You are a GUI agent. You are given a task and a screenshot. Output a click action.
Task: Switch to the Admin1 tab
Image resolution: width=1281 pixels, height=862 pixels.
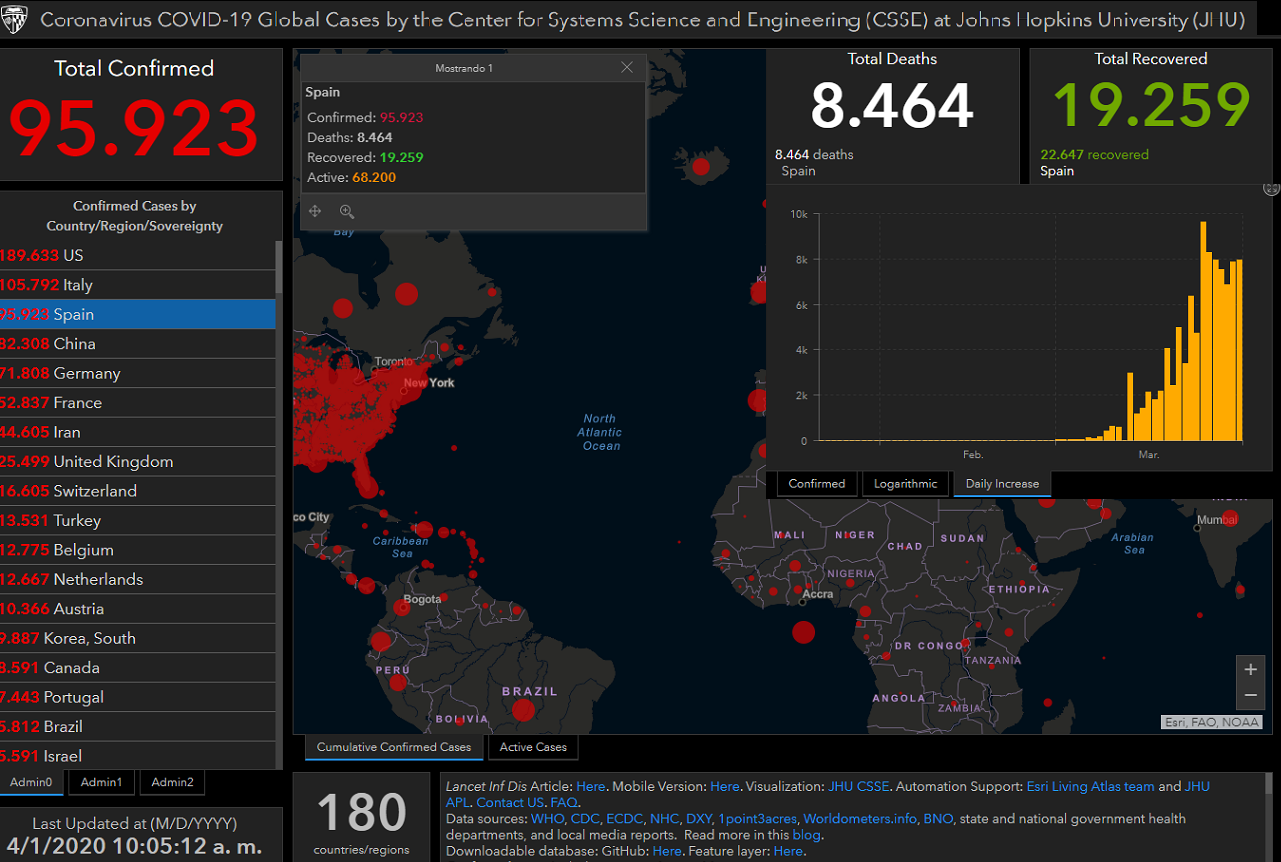pos(101,782)
